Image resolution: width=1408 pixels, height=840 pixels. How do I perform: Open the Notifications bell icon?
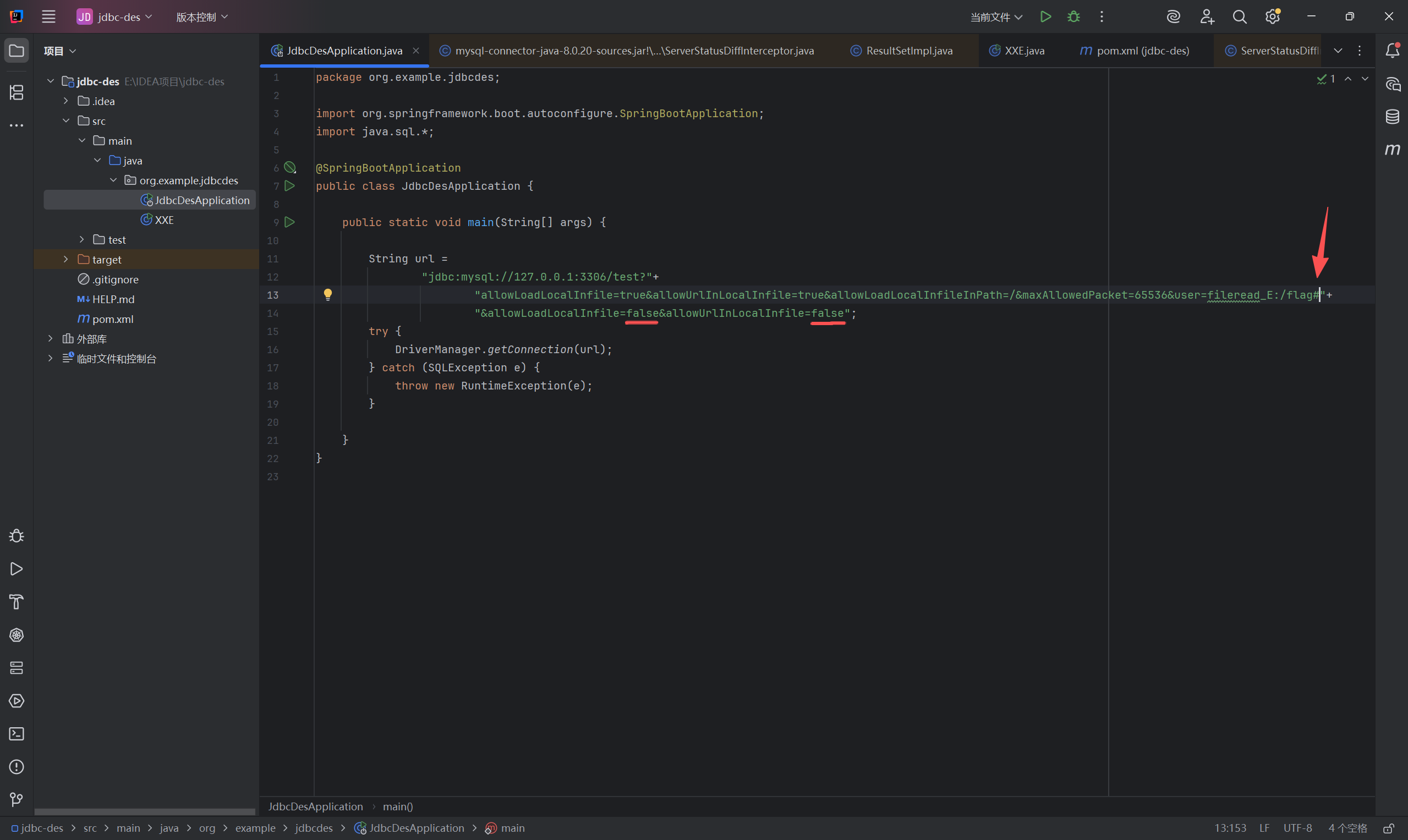click(1392, 51)
